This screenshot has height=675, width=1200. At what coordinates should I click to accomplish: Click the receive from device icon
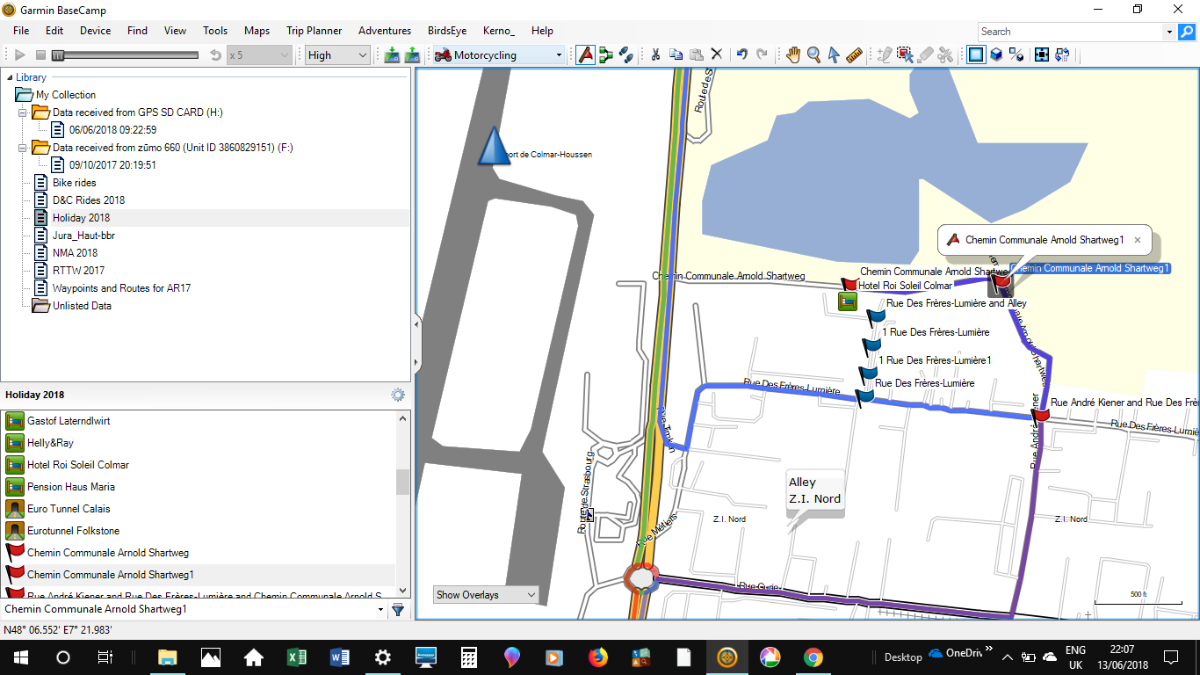[411, 55]
